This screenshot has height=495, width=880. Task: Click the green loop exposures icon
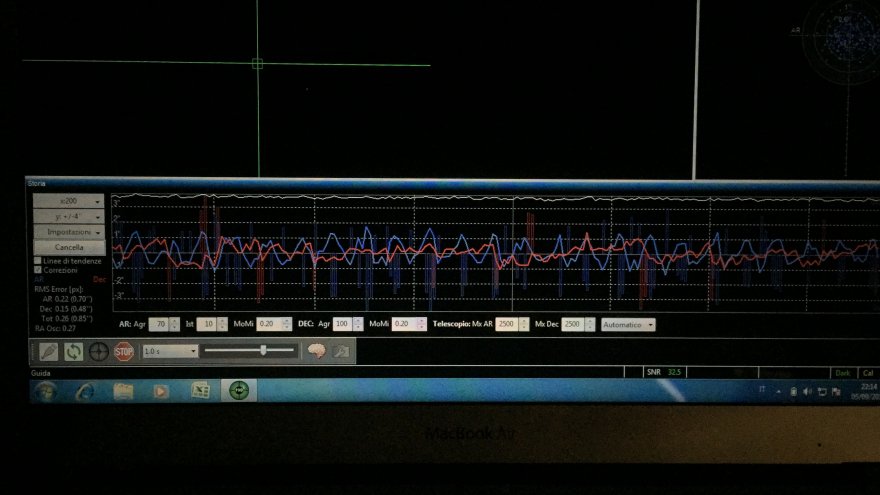[73, 352]
